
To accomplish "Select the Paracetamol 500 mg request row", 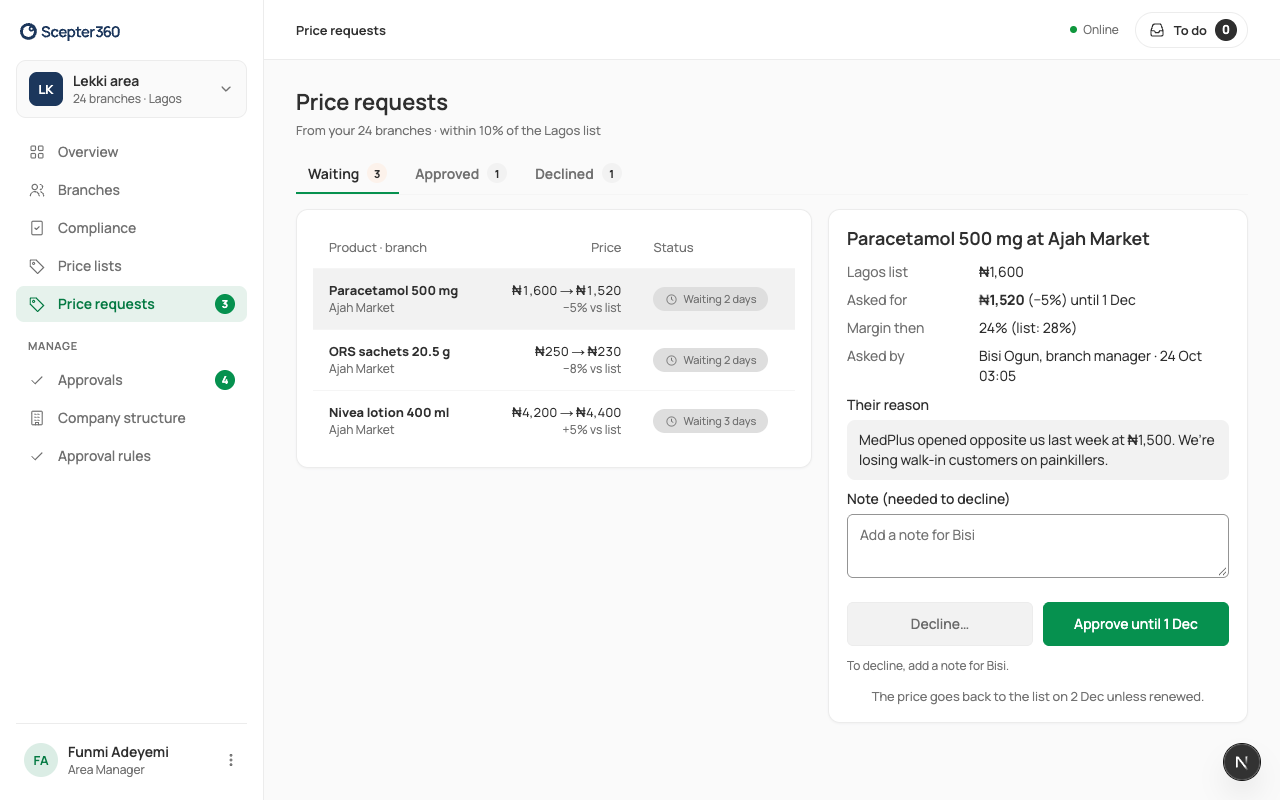I will tap(554, 299).
